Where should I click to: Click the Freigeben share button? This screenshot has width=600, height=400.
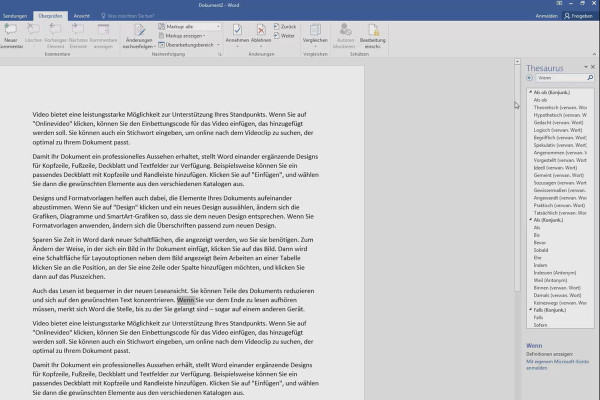[x=578, y=16]
